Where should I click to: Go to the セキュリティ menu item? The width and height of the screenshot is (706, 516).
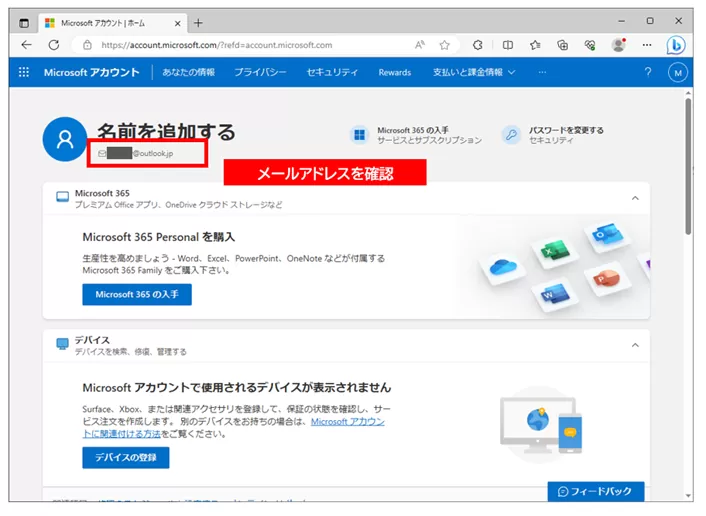point(332,72)
